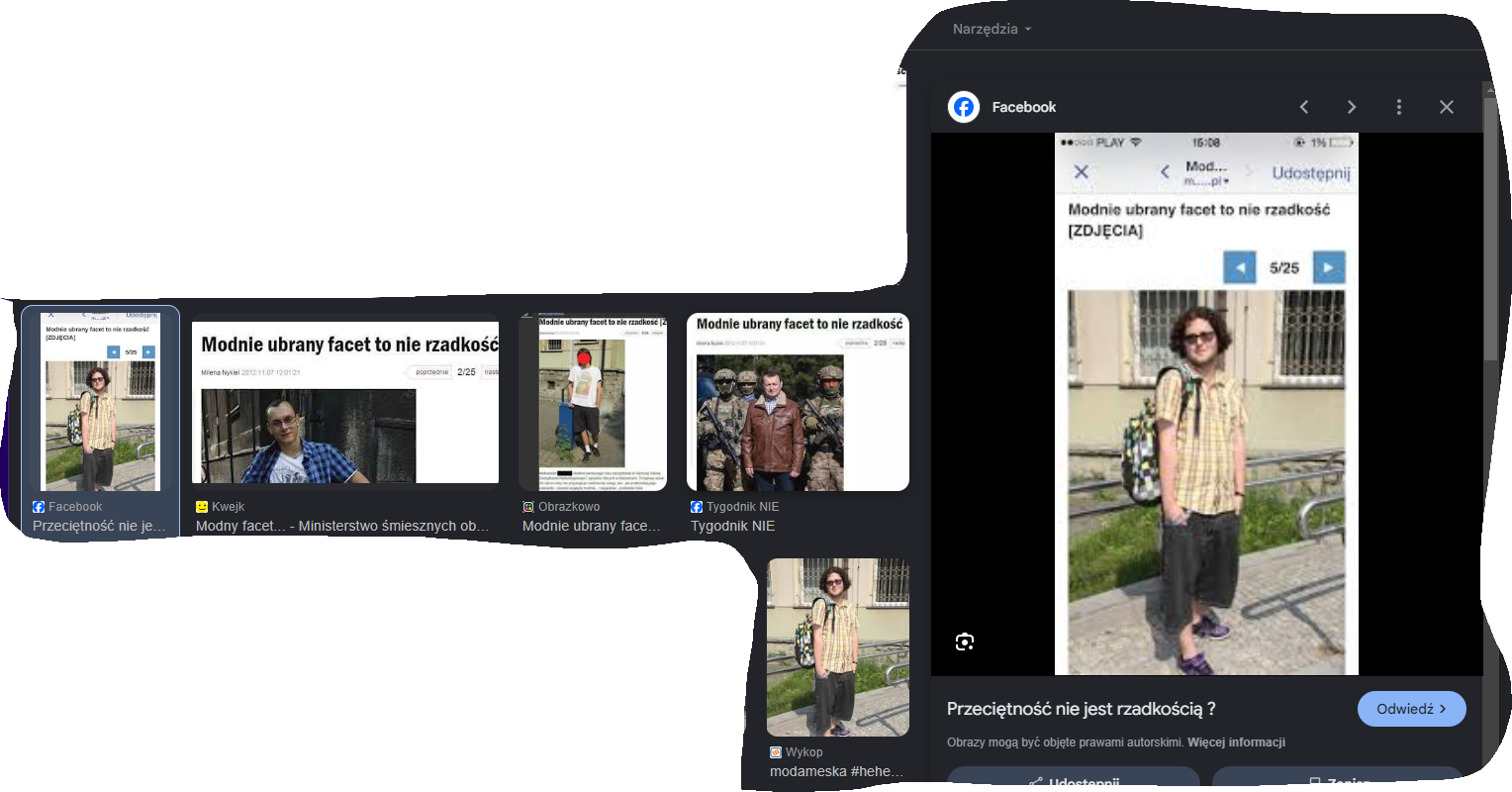Click the Facebook favicon under the first thumbnail
This screenshot has width=1512, height=792.
coord(39,507)
